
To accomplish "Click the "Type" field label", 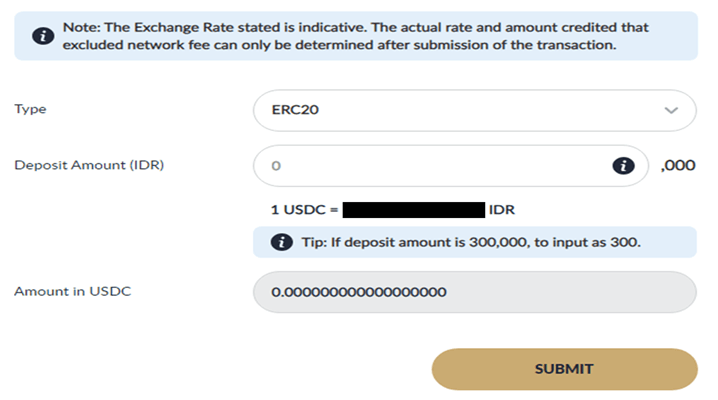I will (x=30, y=110).
